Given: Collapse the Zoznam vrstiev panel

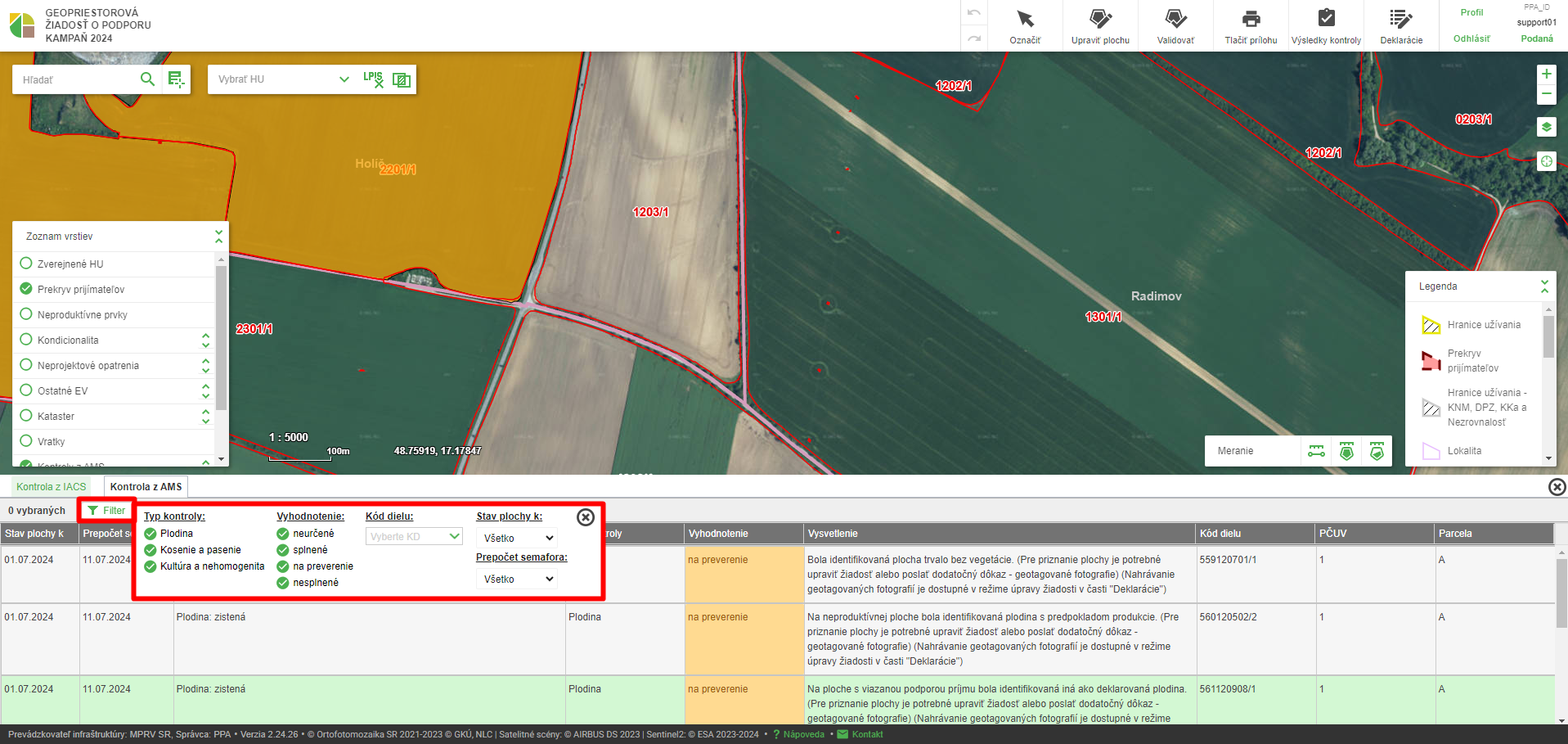Looking at the screenshot, I should [218, 237].
